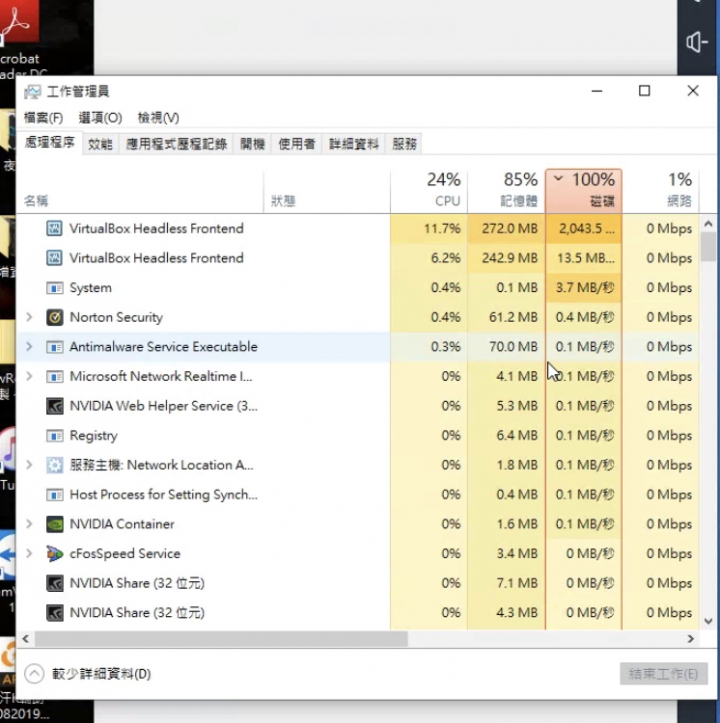Click 較少詳細資料(D) link
Screen dimensions: 720x723
(x=101, y=674)
